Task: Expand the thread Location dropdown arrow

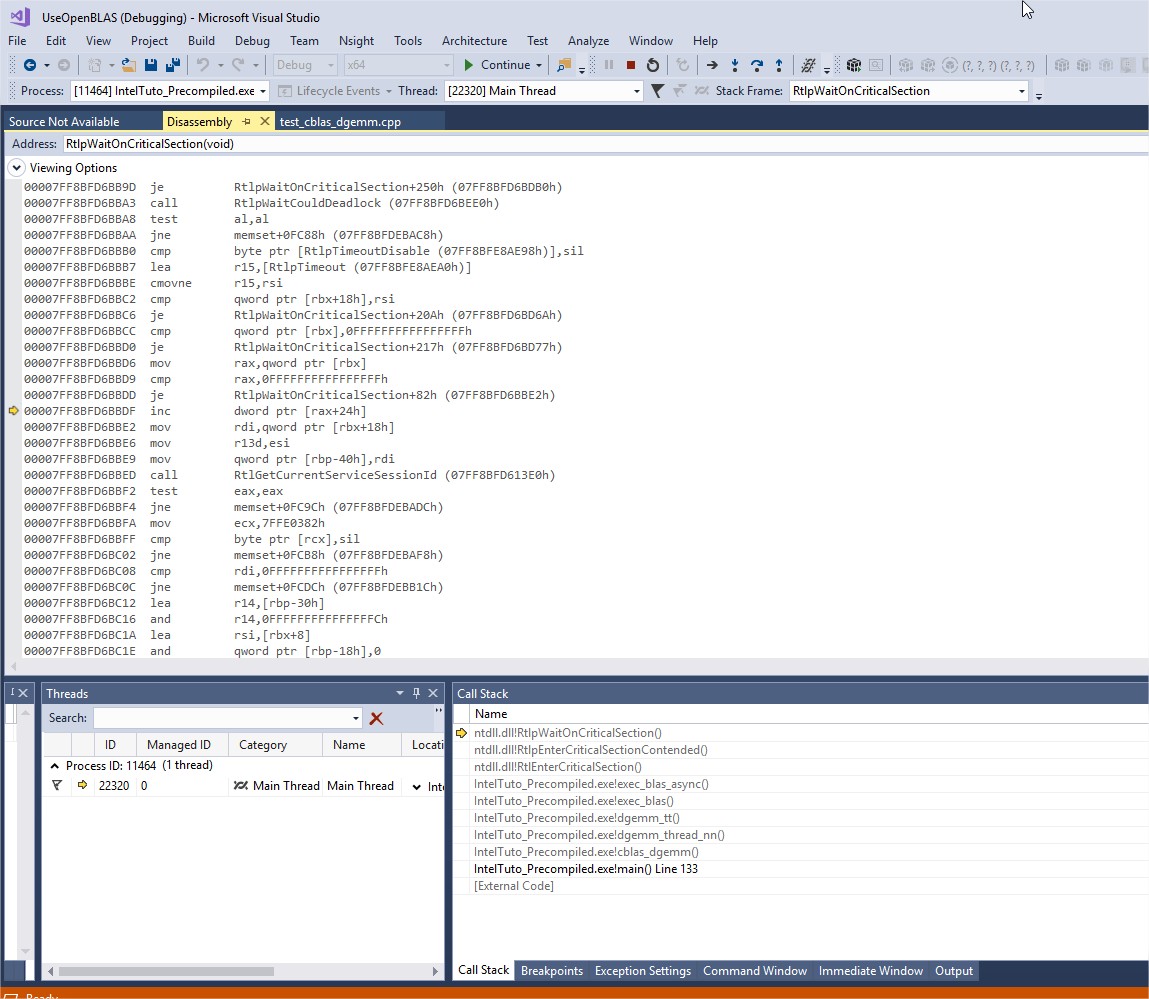Action: 416,787
